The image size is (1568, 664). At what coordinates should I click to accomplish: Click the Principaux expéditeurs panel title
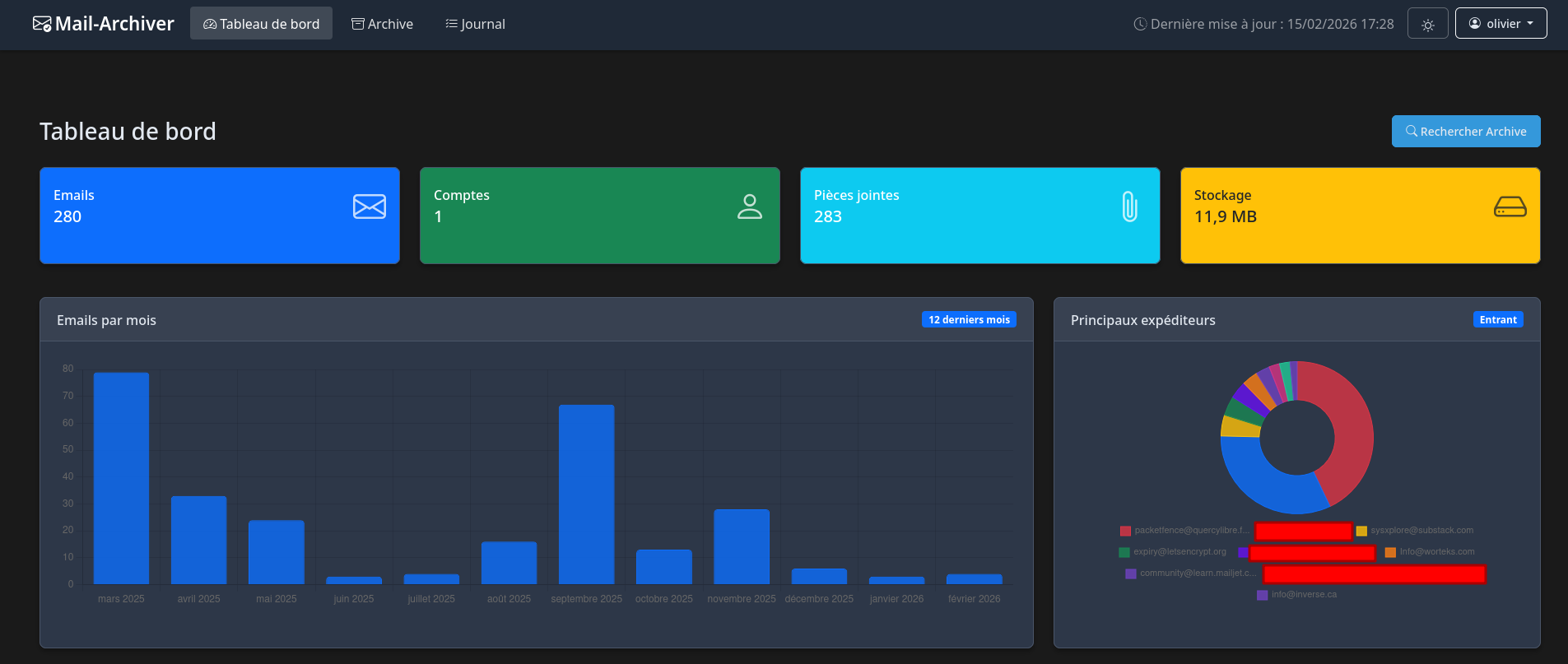1142,320
